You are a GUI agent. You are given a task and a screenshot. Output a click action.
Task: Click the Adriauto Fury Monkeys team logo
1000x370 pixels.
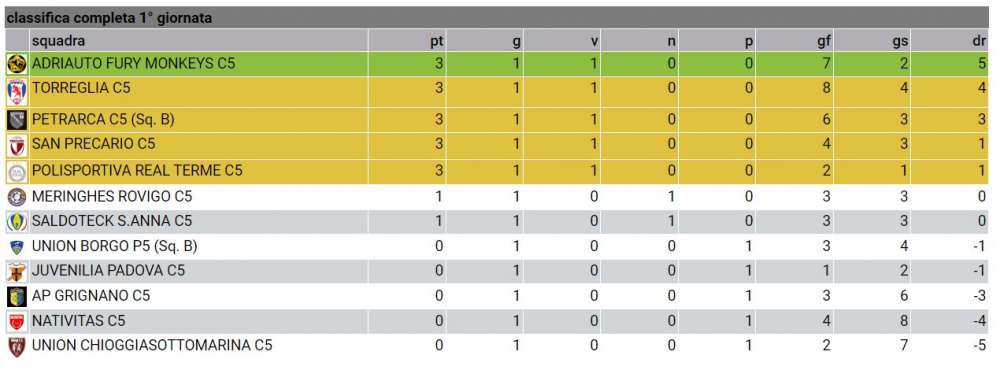tap(17, 64)
